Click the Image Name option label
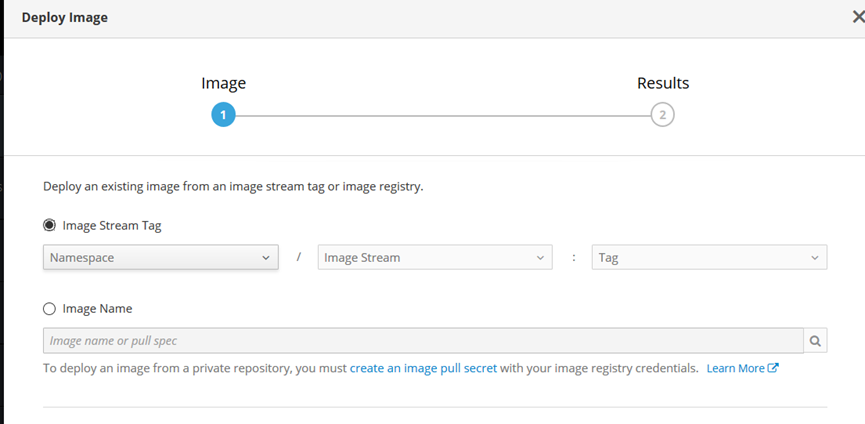Image resolution: width=865 pixels, height=424 pixels. pos(97,309)
